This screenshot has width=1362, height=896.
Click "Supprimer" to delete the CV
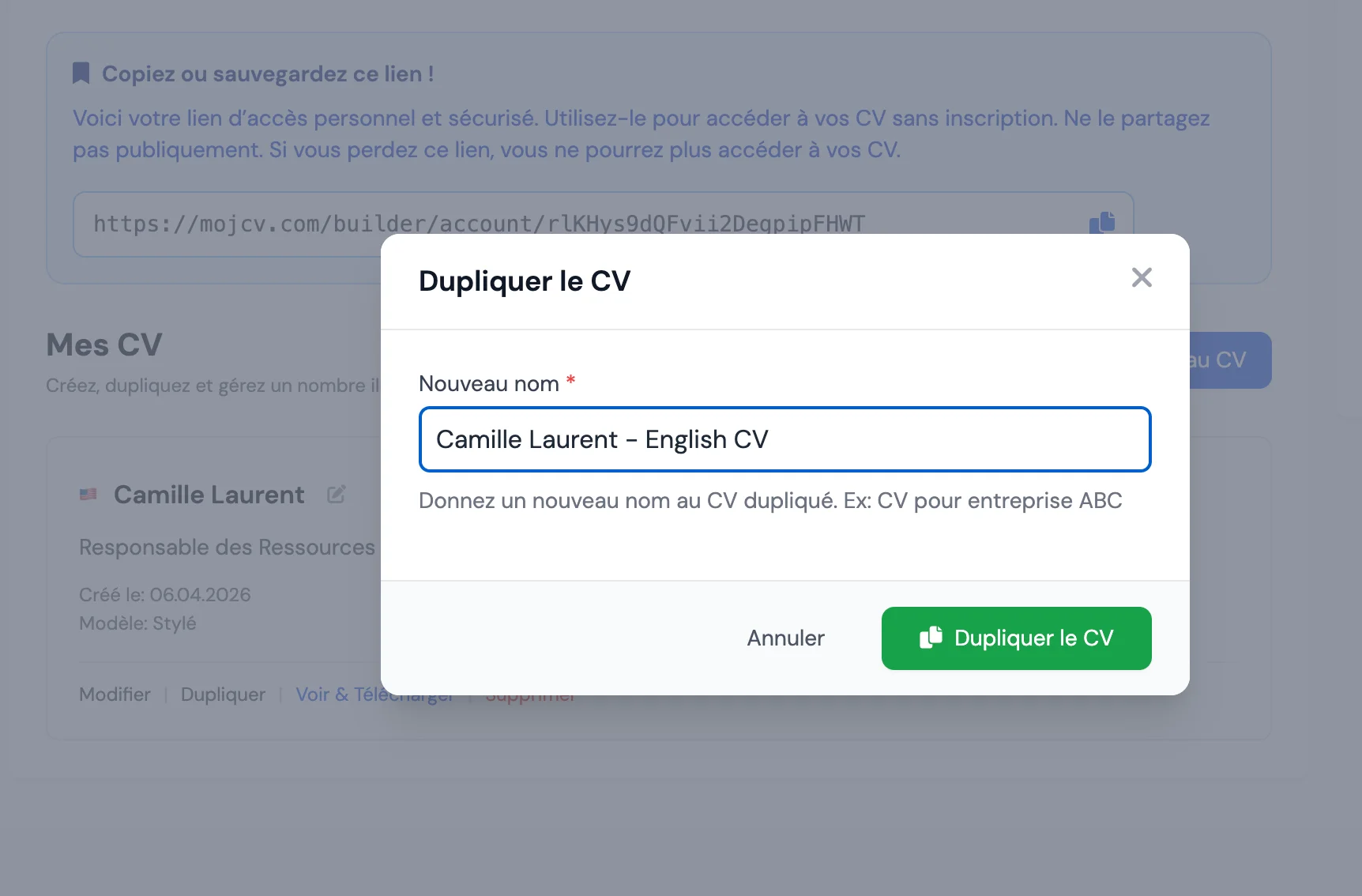[530, 695]
